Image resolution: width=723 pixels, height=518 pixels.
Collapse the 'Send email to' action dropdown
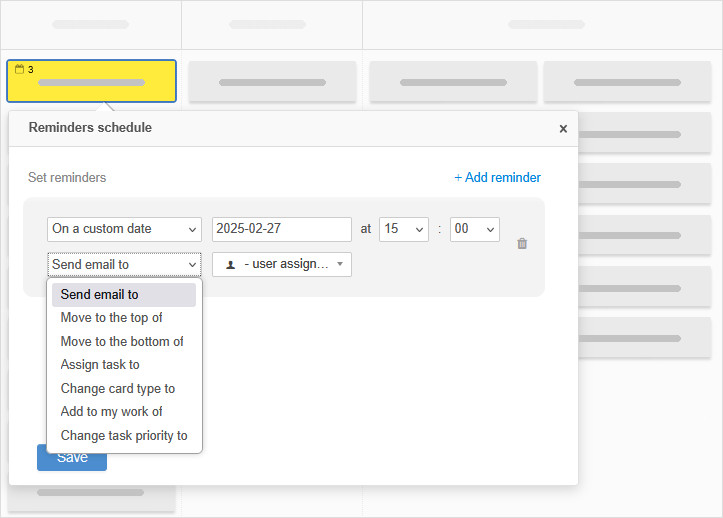124,264
